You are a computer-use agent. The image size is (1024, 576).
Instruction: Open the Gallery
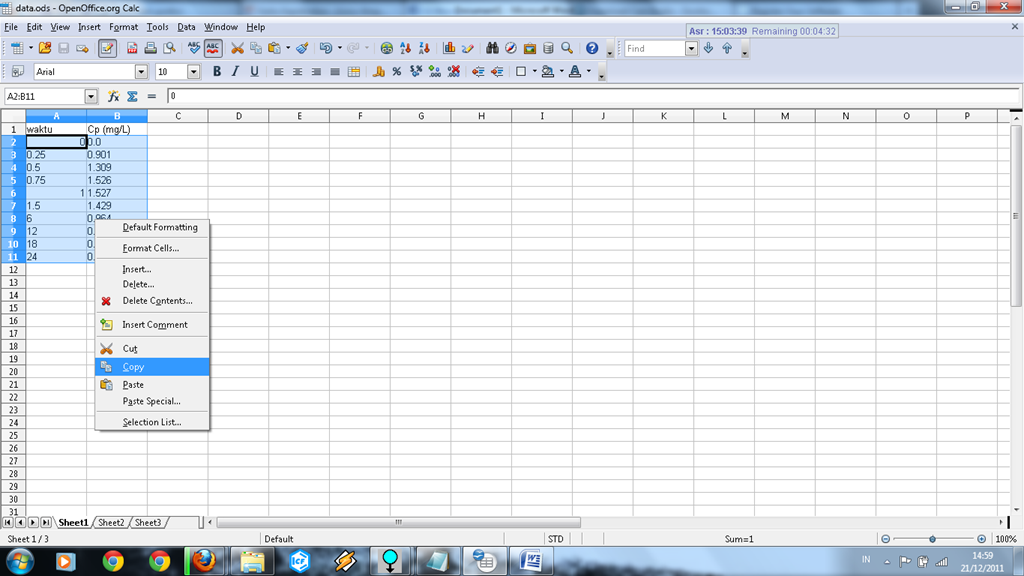pos(530,48)
